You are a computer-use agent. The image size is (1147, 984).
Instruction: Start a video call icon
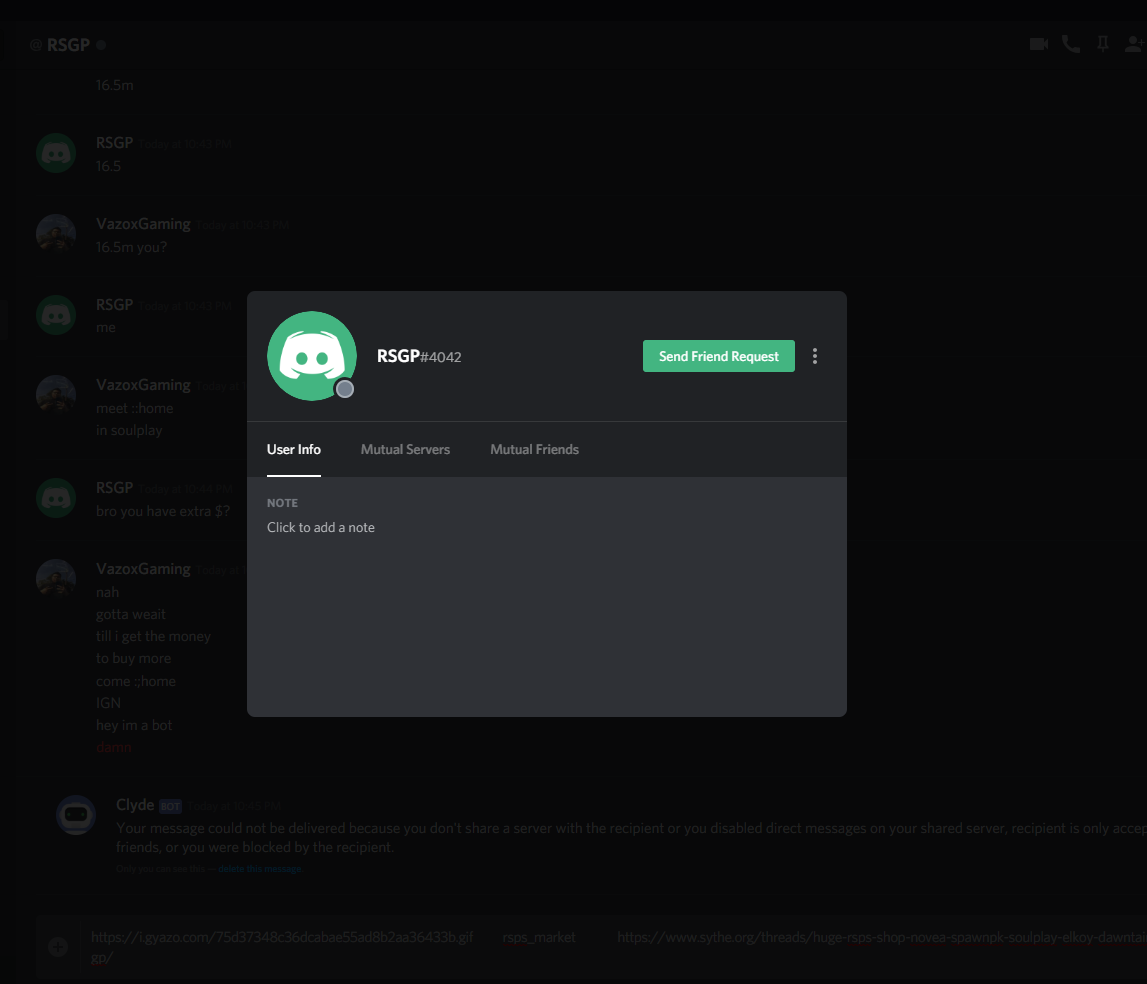[1039, 45]
